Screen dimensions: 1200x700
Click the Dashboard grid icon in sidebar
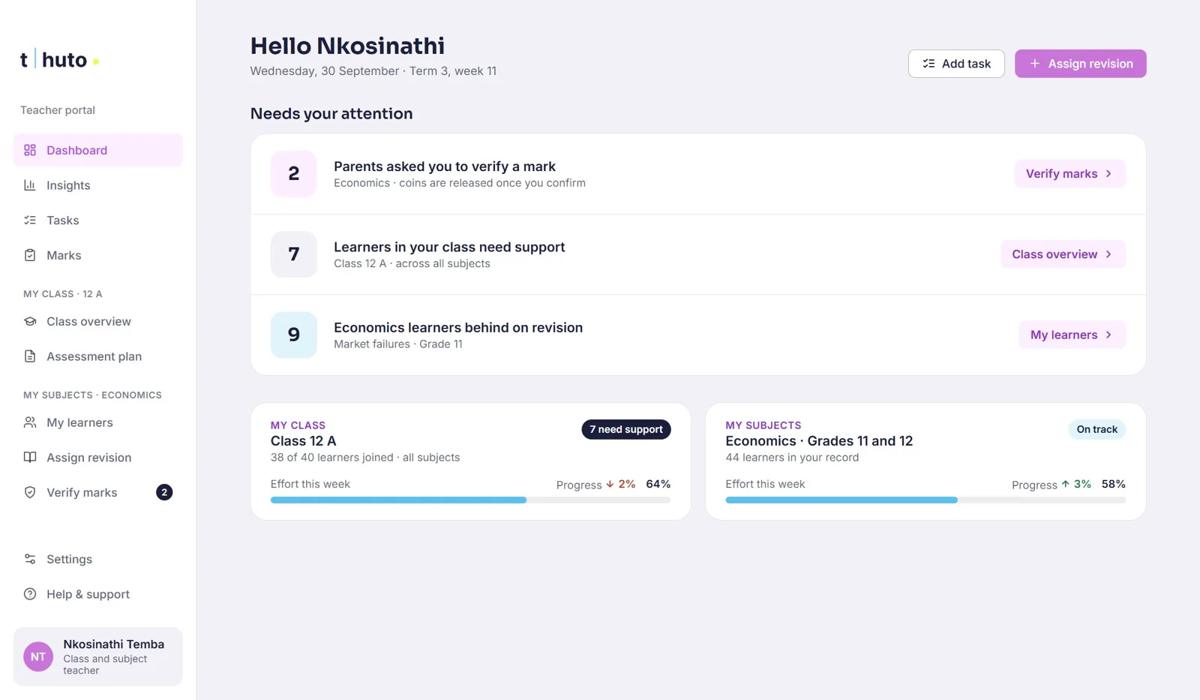click(30, 150)
